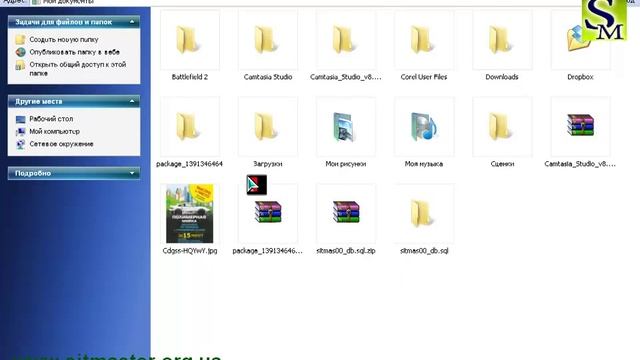Viewport: 640px width, 360px height.
Task: Click the package_1391346464 folder name
Action: [x=189, y=164]
